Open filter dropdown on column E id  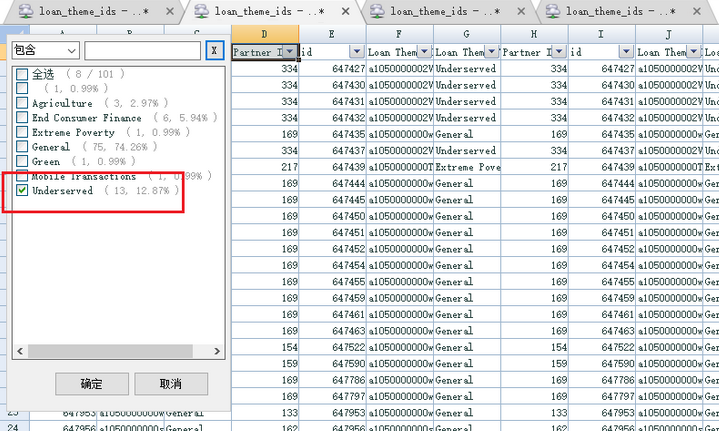pos(356,52)
